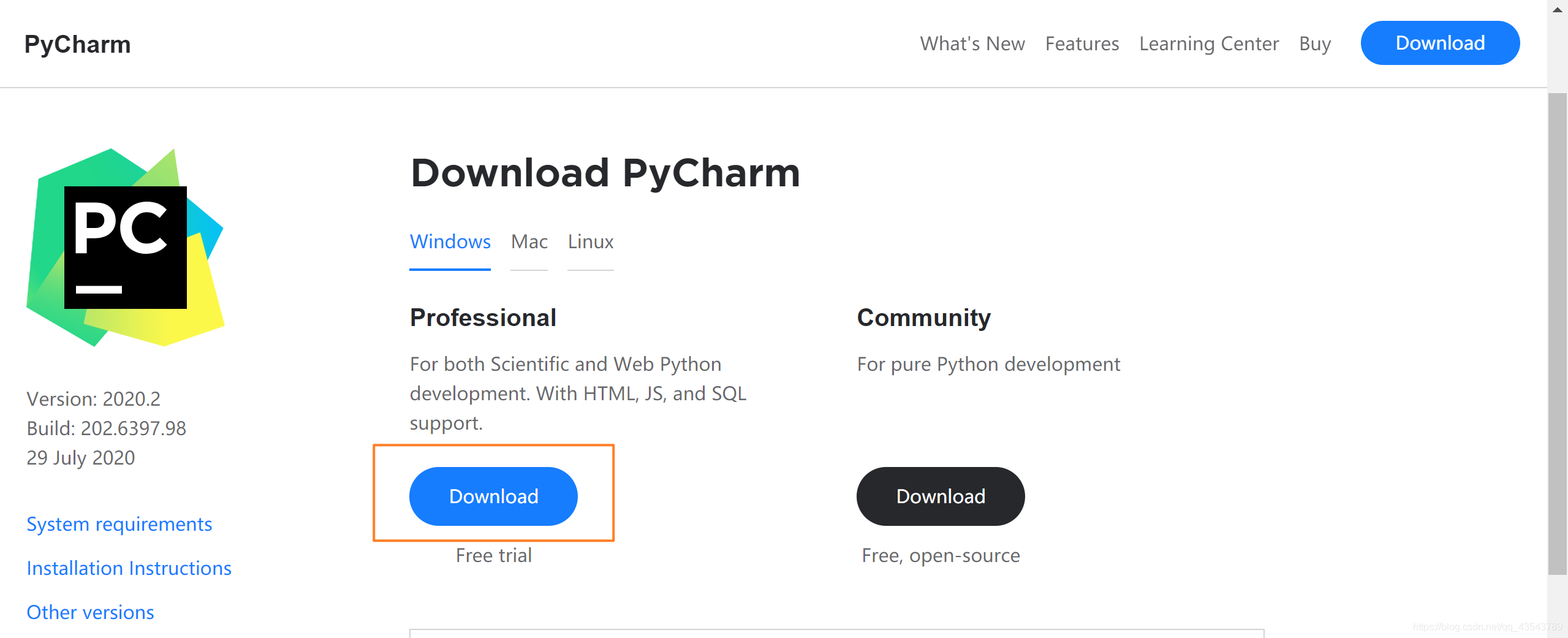Select the Windows tab
Viewport: 1568px width, 638px height.
point(450,241)
